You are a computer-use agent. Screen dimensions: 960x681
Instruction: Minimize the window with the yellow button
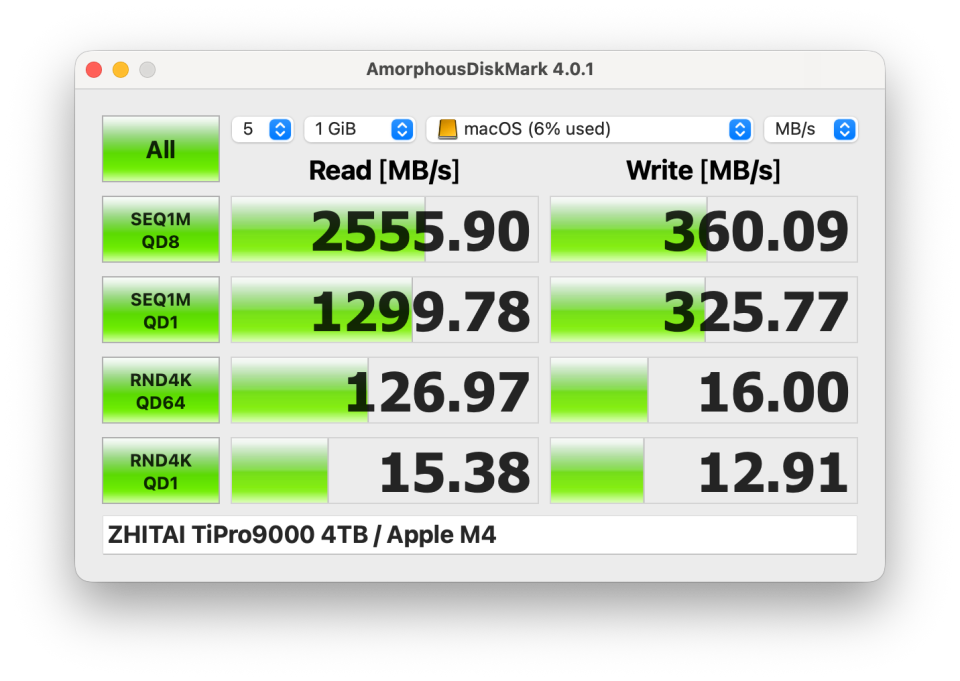pyautogui.click(x=121, y=70)
